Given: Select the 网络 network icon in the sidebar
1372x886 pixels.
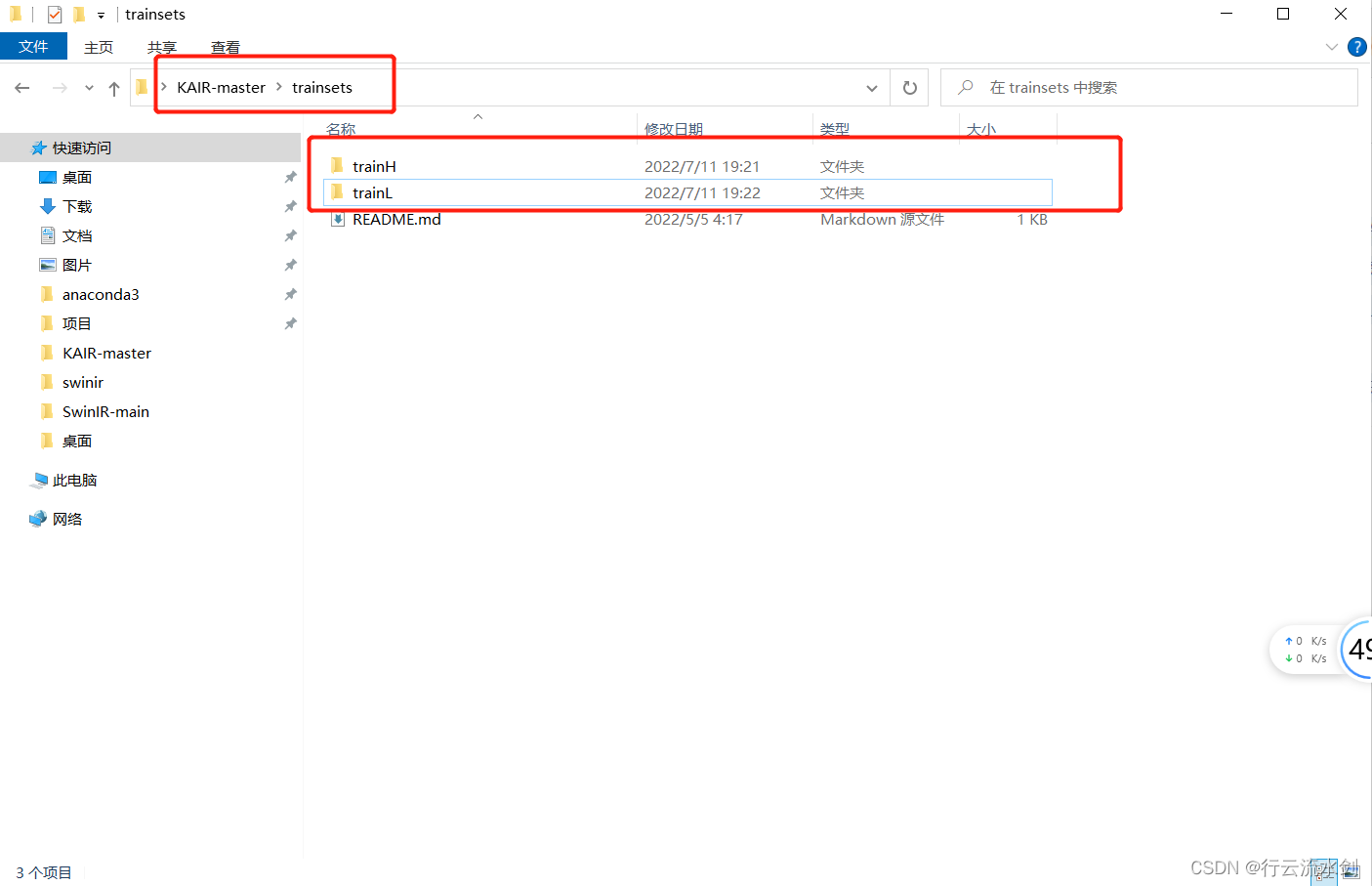Looking at the screenshot, I should pos(38,518).
